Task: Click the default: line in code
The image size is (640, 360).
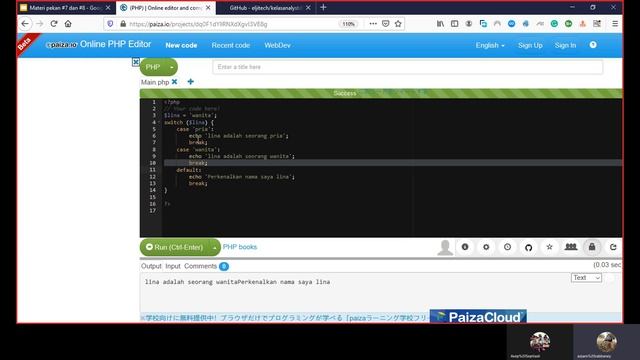Action: [189, 170]
